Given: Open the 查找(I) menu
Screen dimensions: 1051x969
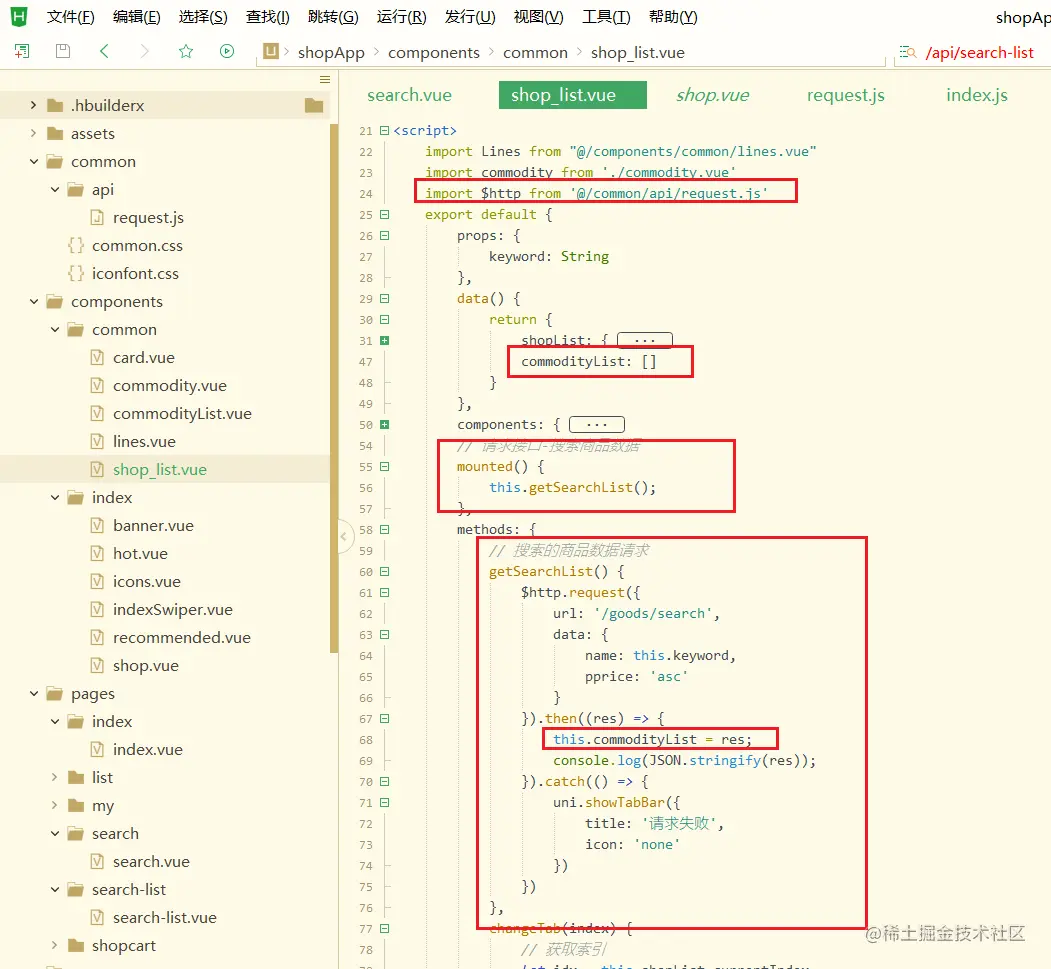Looking at the screenshot, I should click(267, 17).
